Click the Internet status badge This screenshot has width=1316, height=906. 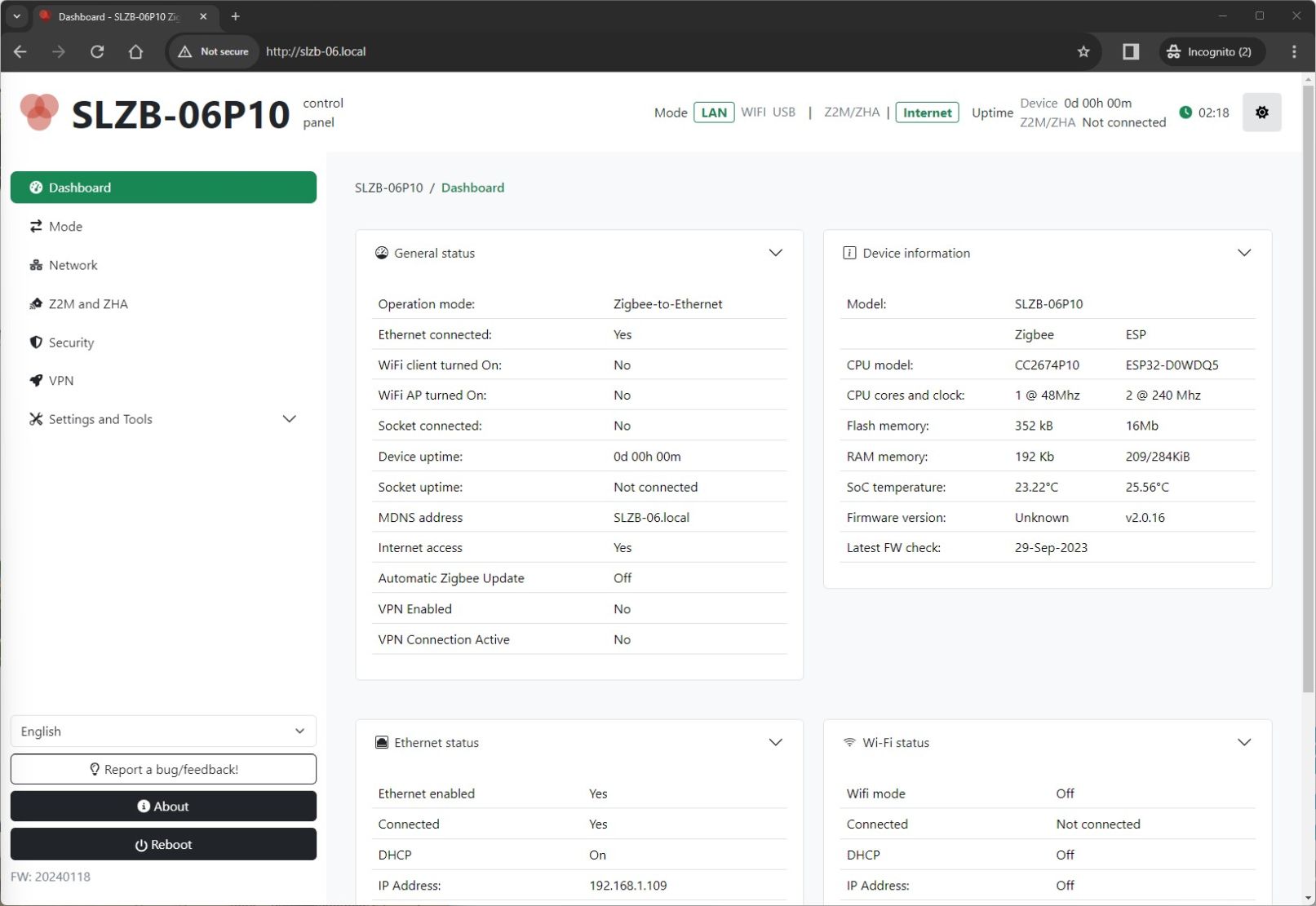point(927,113)
